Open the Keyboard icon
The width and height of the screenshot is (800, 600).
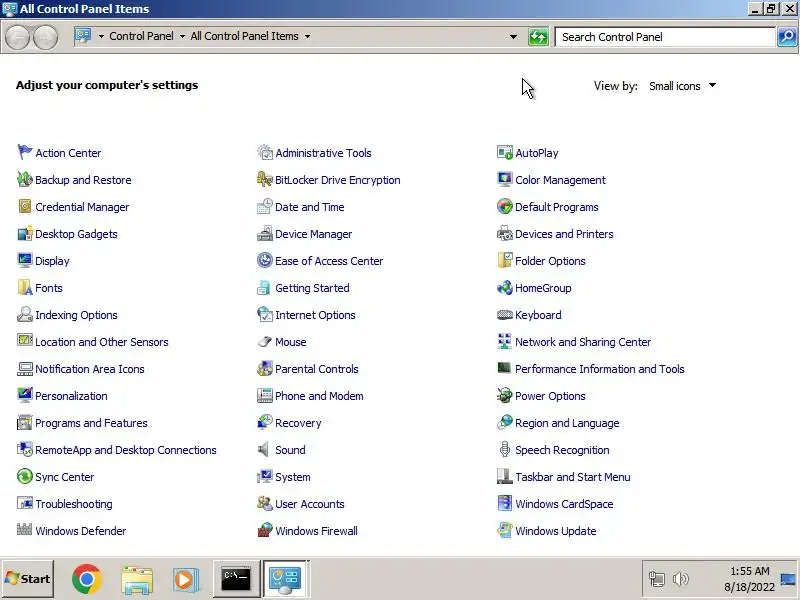(x=505, y=314)
